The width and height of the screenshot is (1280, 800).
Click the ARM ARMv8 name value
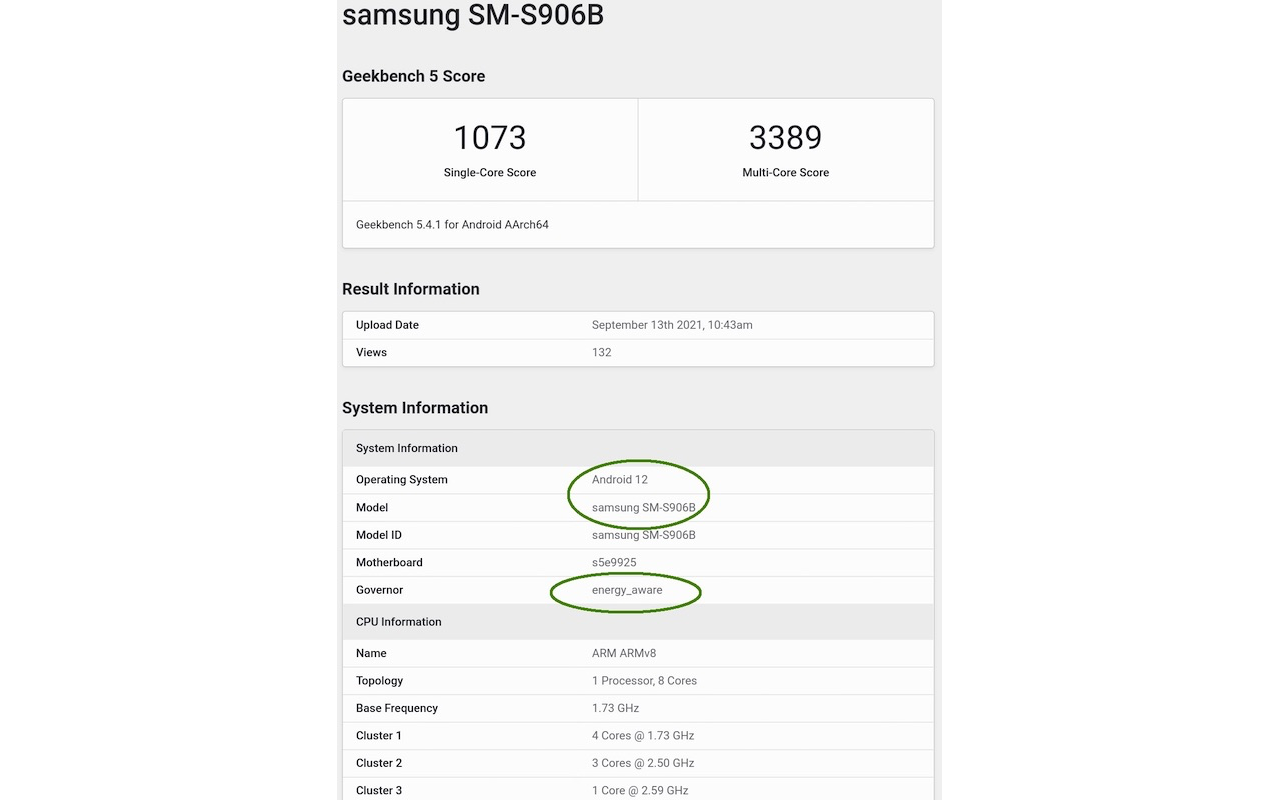tap(624, 653)
